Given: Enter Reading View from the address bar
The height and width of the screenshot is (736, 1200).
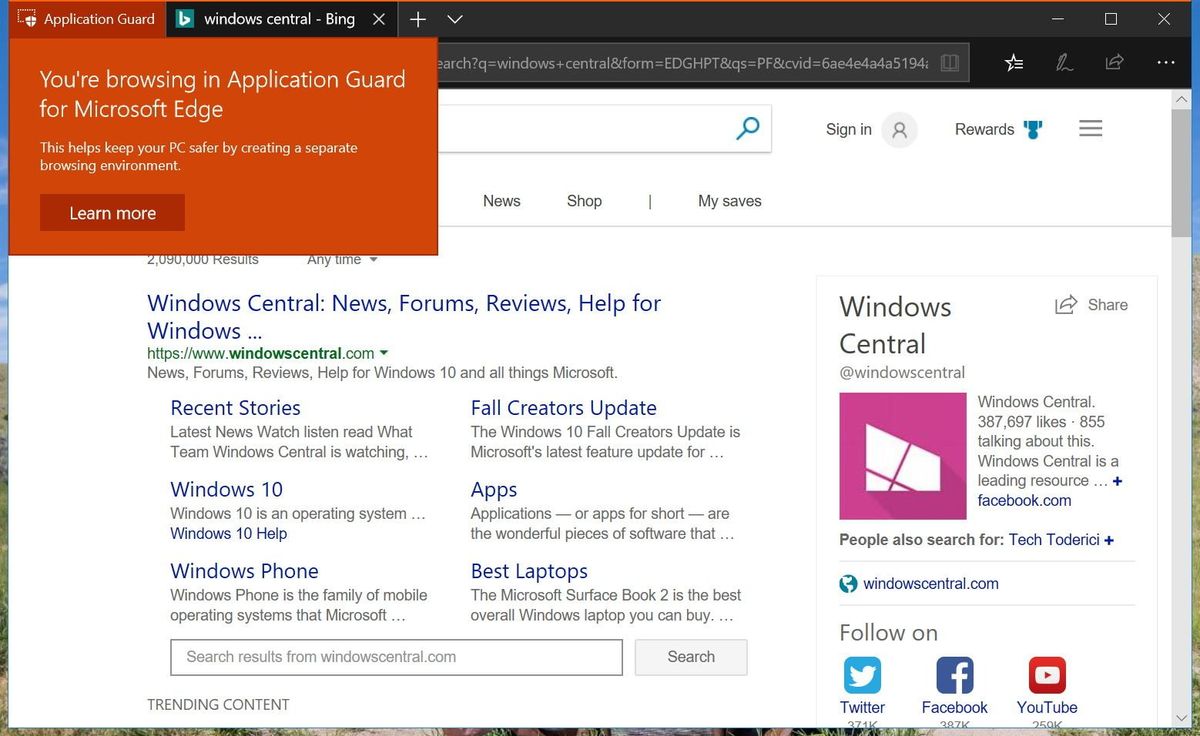Looking at the screenshot, I should point(948,62).
